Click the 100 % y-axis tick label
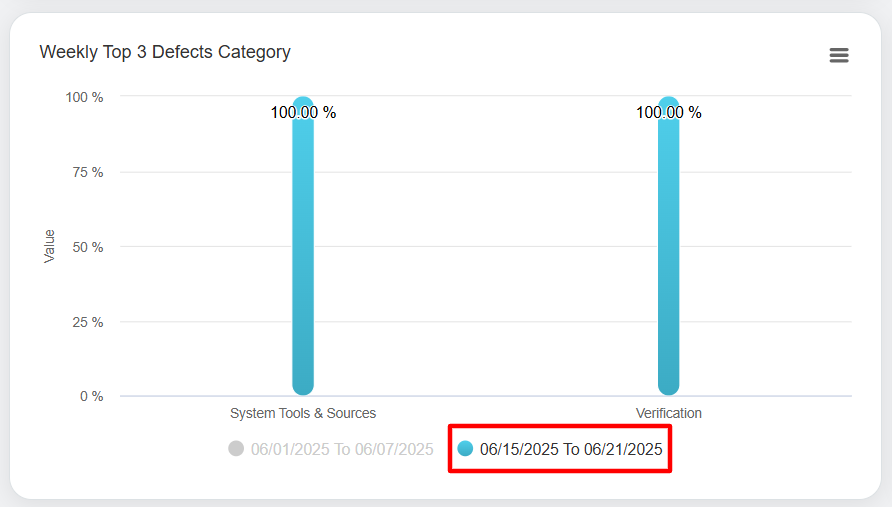The height and width of the screenshot is (507, 892). (x=84, y=97)
